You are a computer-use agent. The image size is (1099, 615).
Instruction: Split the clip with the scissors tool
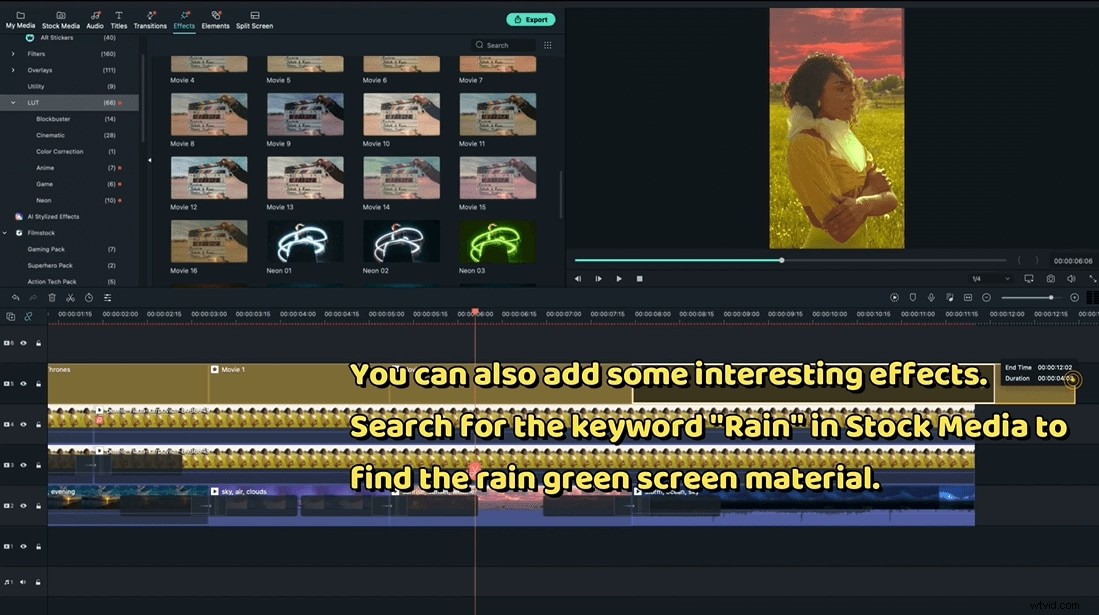pos(70,297)
